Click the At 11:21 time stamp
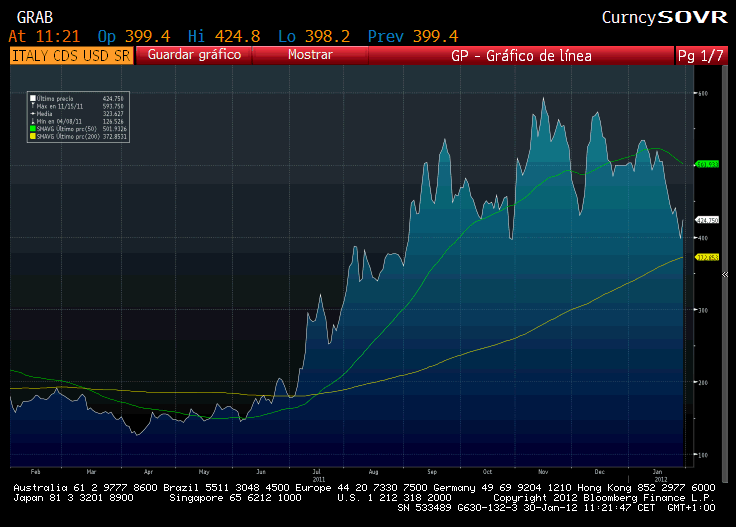 (x=45, y=36)
